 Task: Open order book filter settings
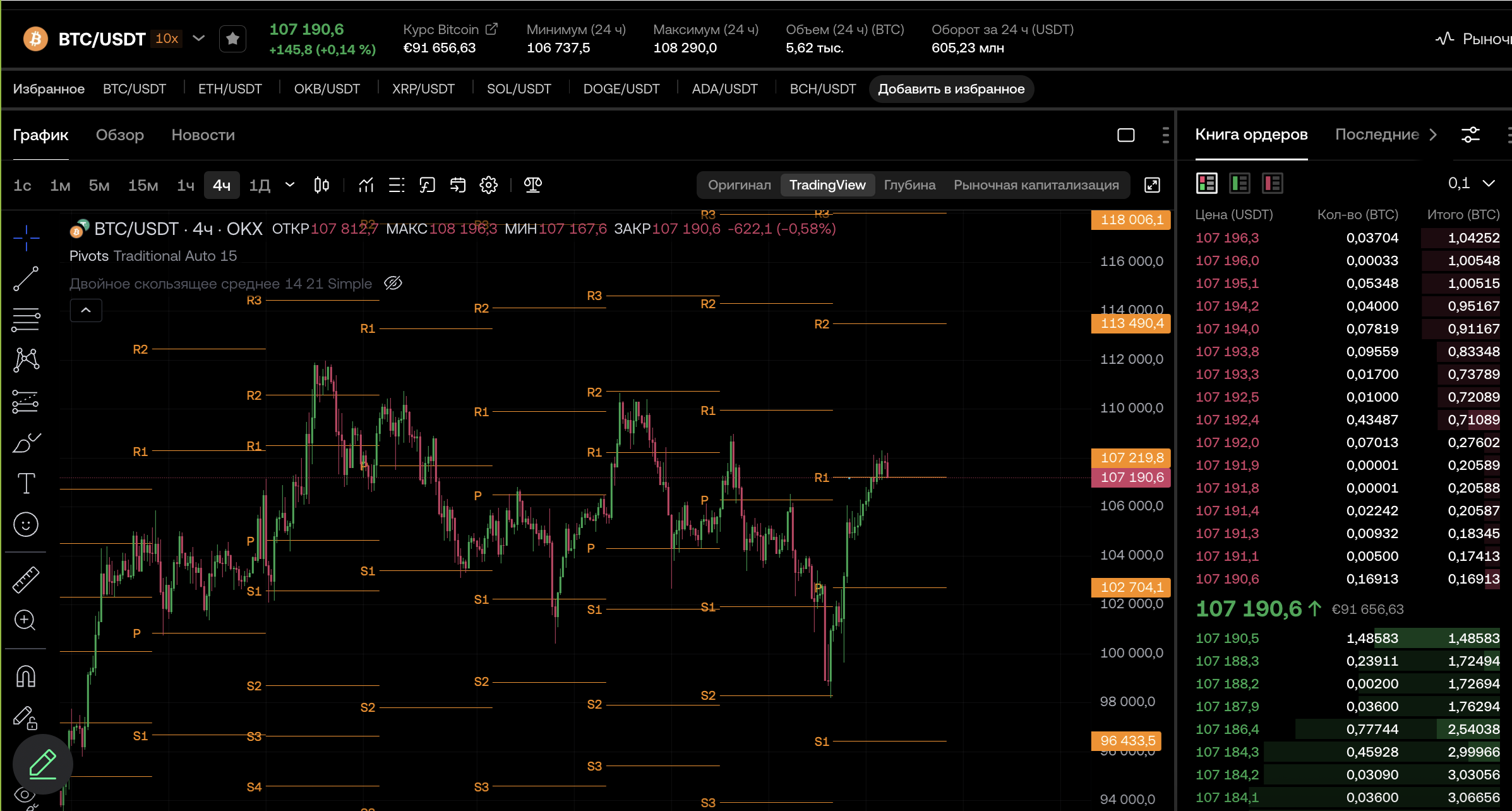coord(1470,135)
